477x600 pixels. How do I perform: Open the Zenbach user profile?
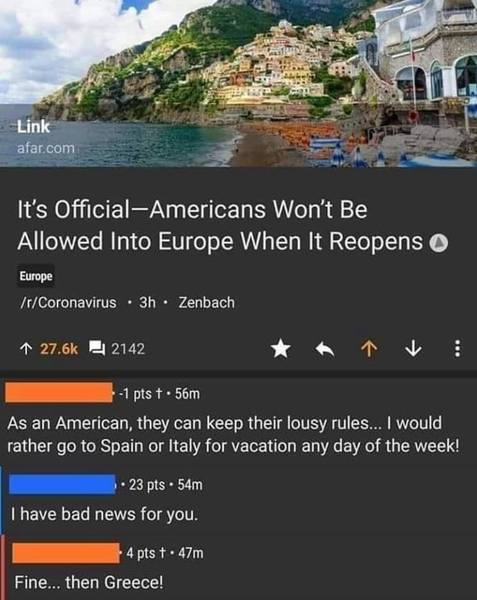coord(207,303)
